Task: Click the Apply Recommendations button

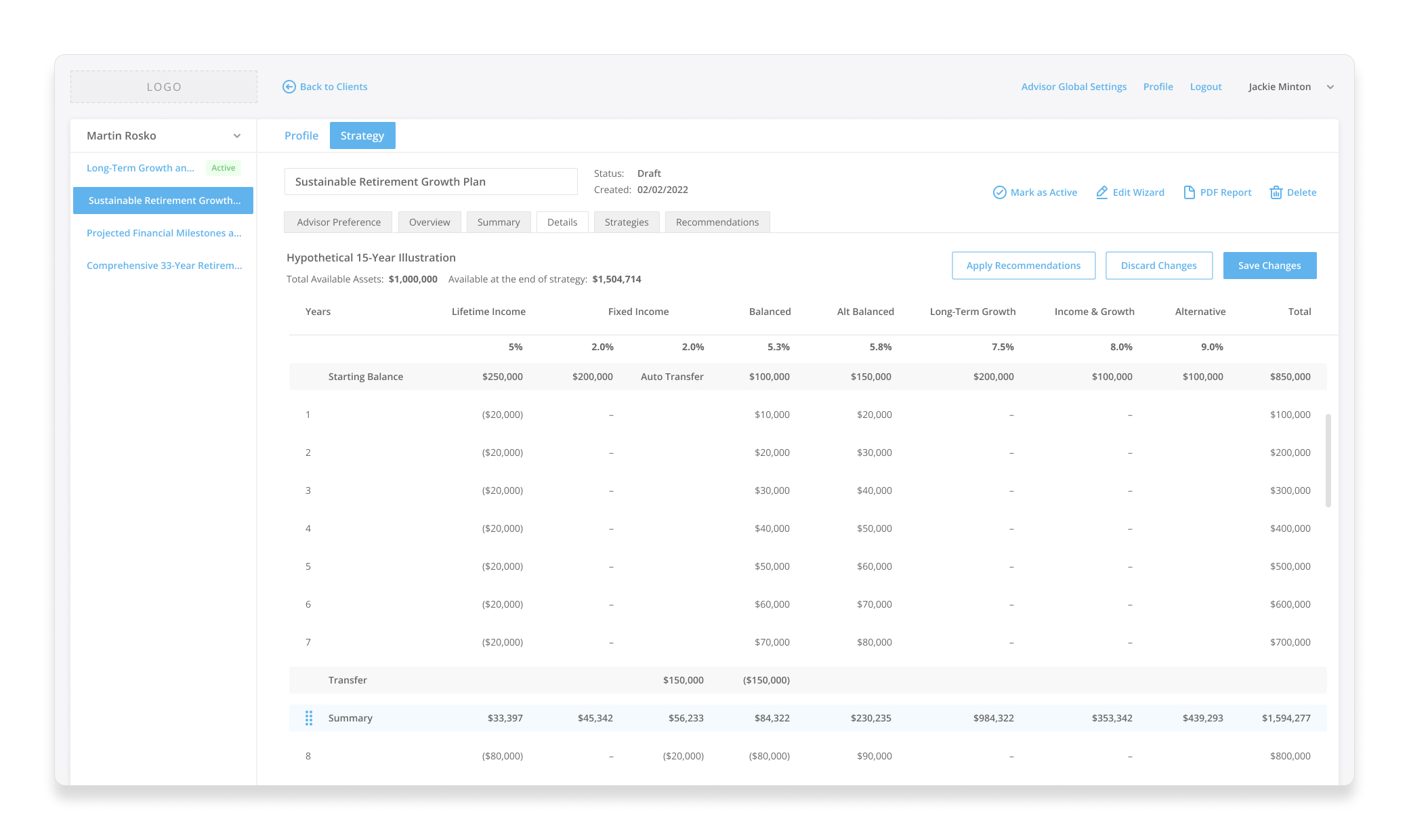Action: click(x=1024, y=266)
